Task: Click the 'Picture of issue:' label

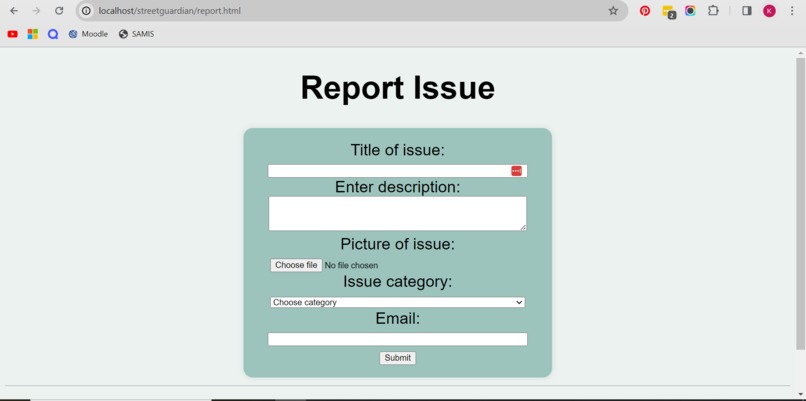Action: coord(397,244)
